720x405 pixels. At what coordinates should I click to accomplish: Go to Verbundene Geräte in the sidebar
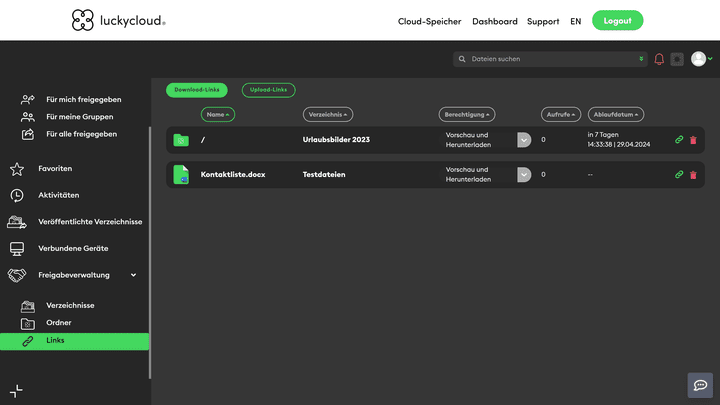tap(73, 248)
